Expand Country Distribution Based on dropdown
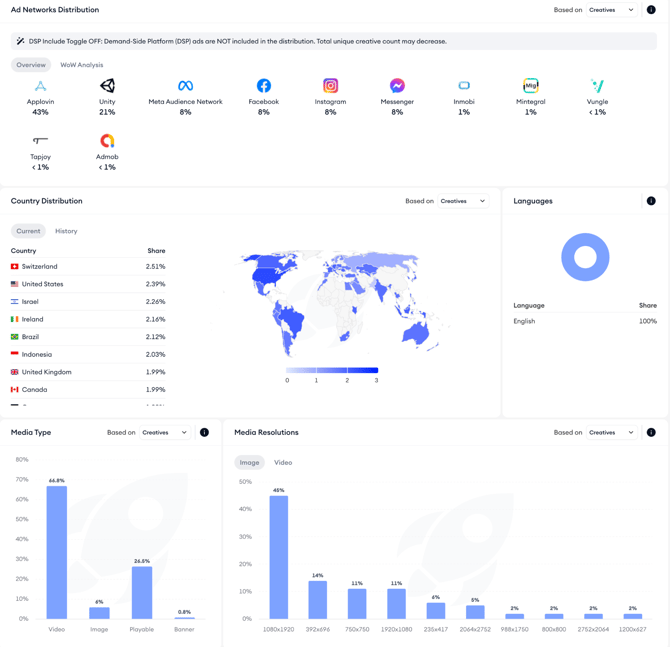Screen dimensions: 670x647 pos(463,201)
